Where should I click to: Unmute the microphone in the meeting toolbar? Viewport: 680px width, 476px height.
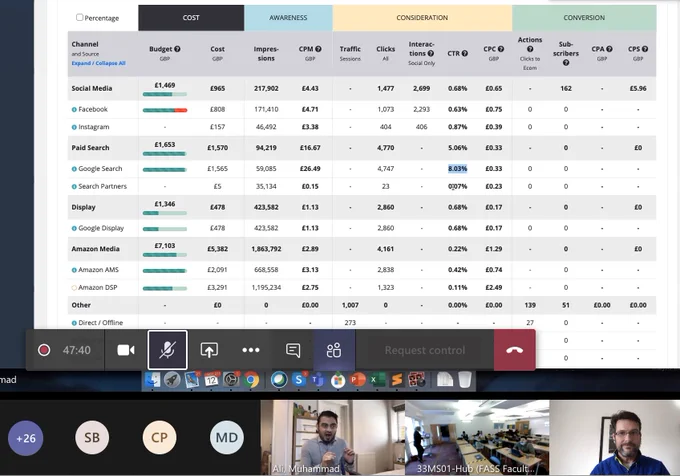coord(167,350)
